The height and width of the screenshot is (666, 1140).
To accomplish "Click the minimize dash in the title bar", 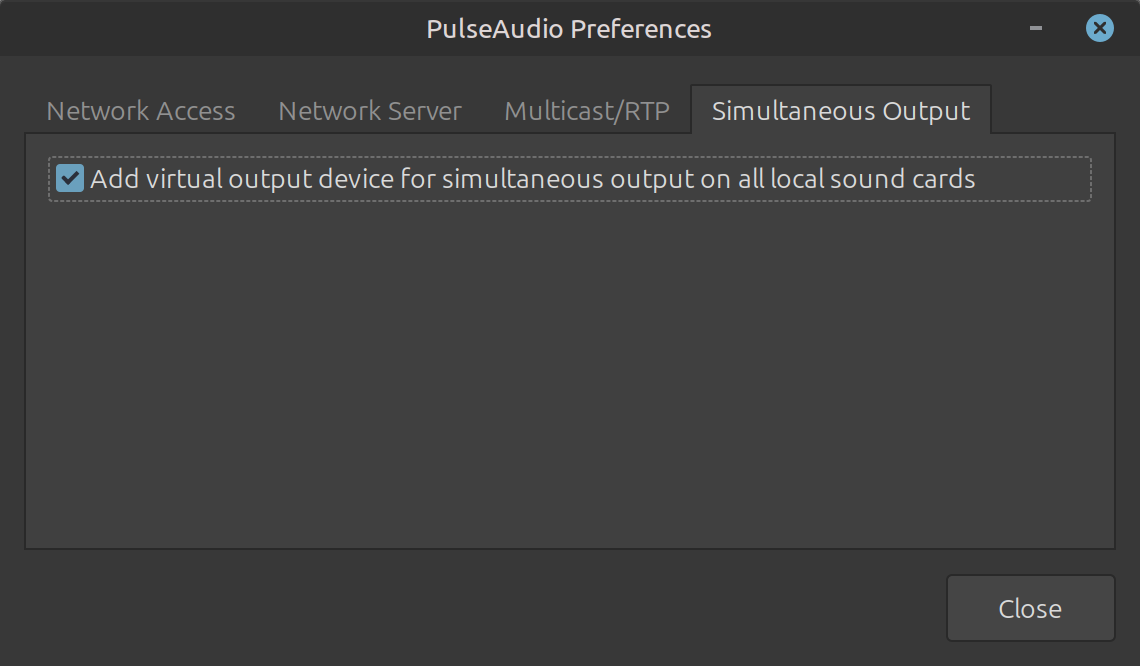I will coord(1036,28).
